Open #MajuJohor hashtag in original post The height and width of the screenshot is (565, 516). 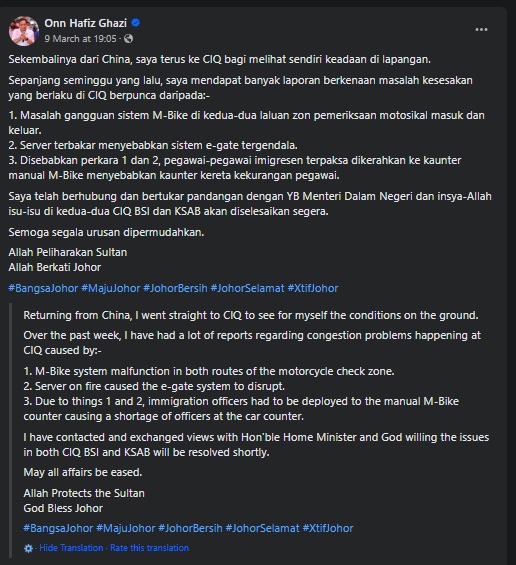111,288
